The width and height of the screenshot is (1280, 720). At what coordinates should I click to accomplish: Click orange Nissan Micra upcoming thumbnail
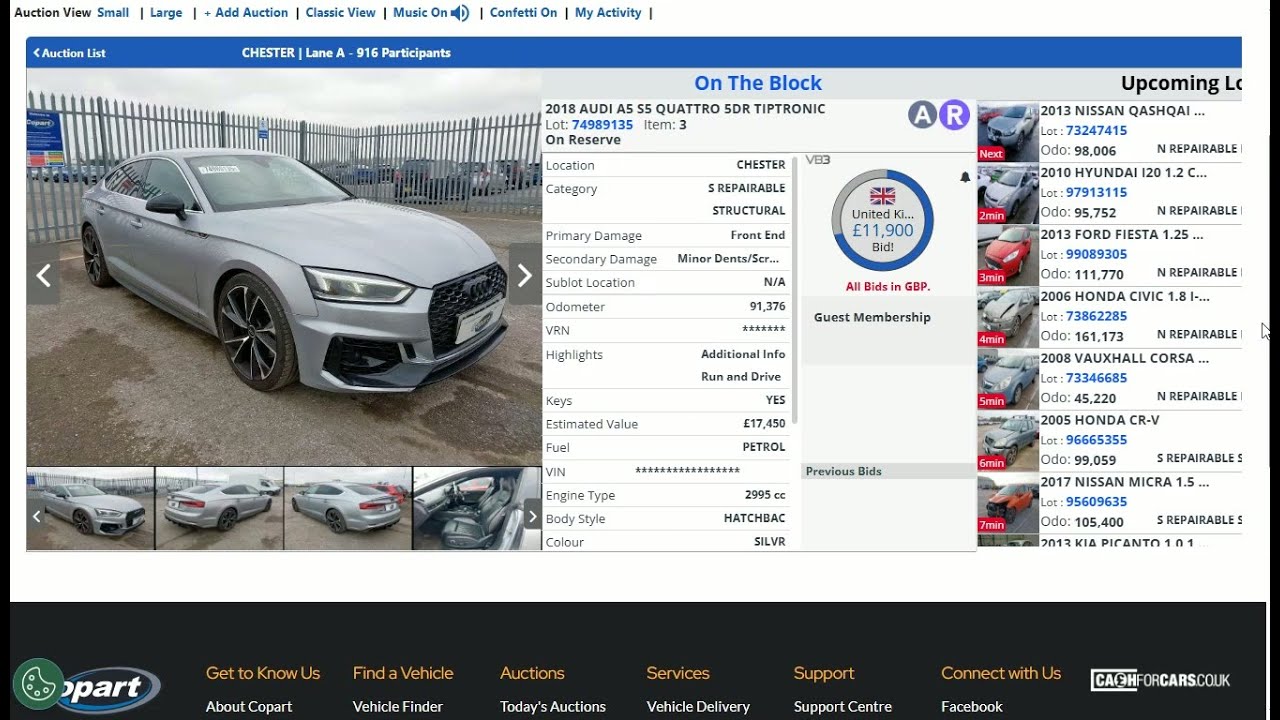click(x=1008, y=504)
